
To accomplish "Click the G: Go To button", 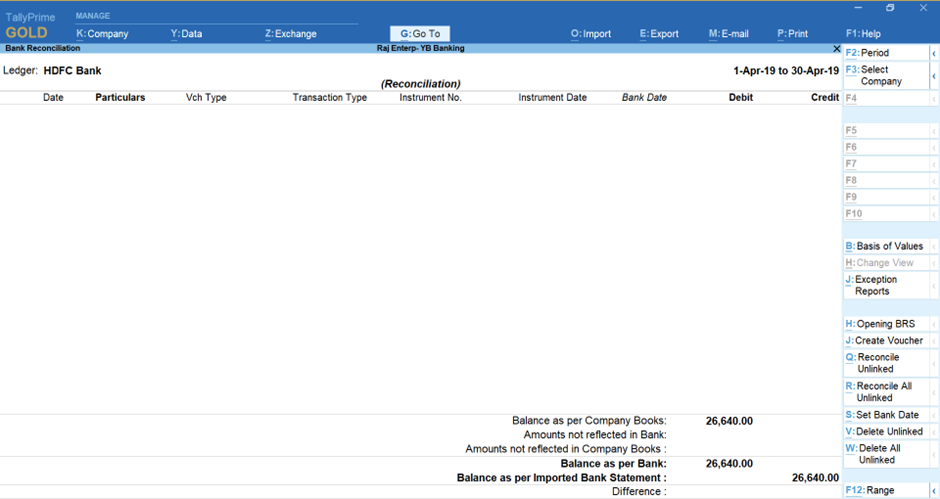I will point(420,34).
